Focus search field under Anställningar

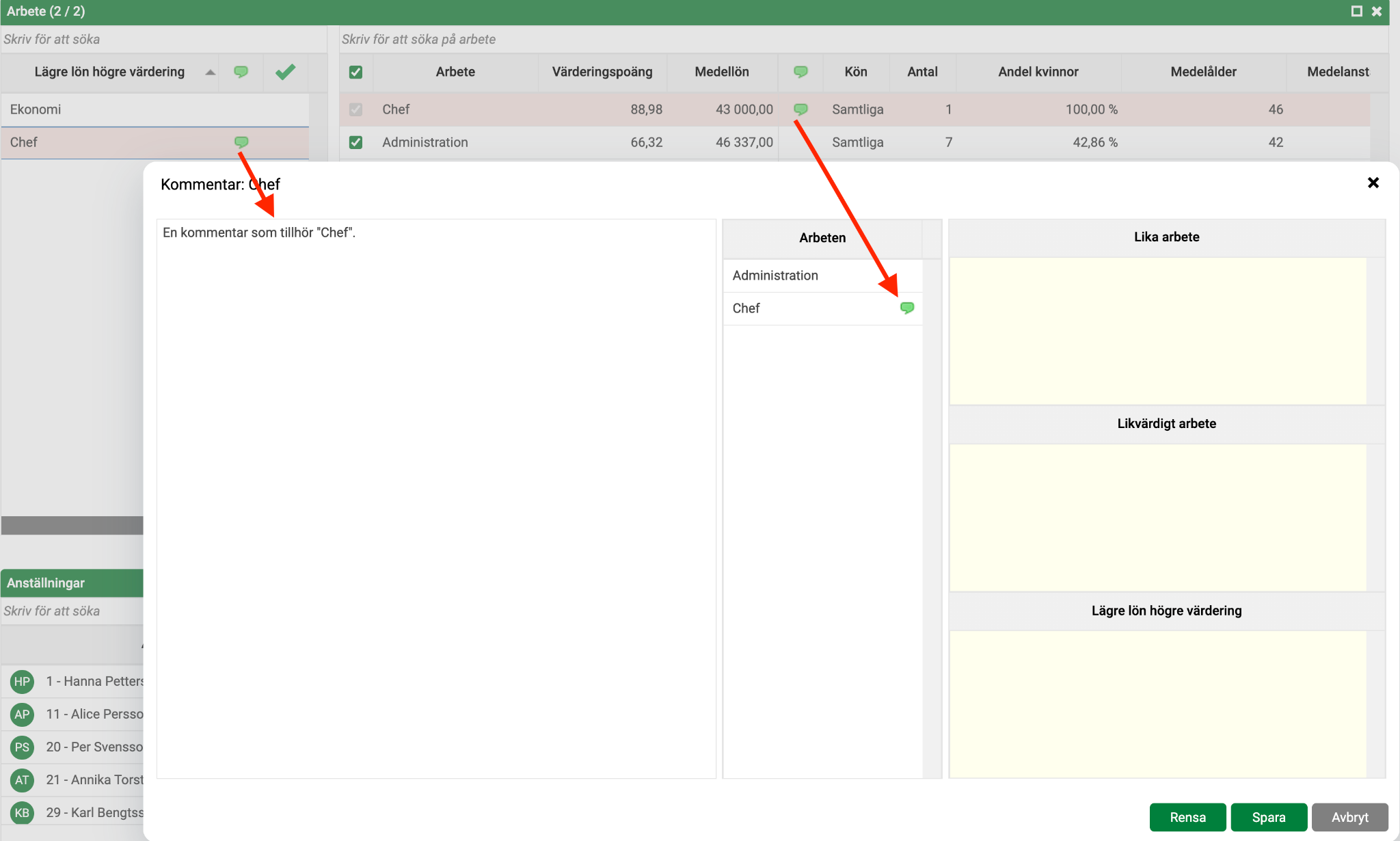coord(72,611)
